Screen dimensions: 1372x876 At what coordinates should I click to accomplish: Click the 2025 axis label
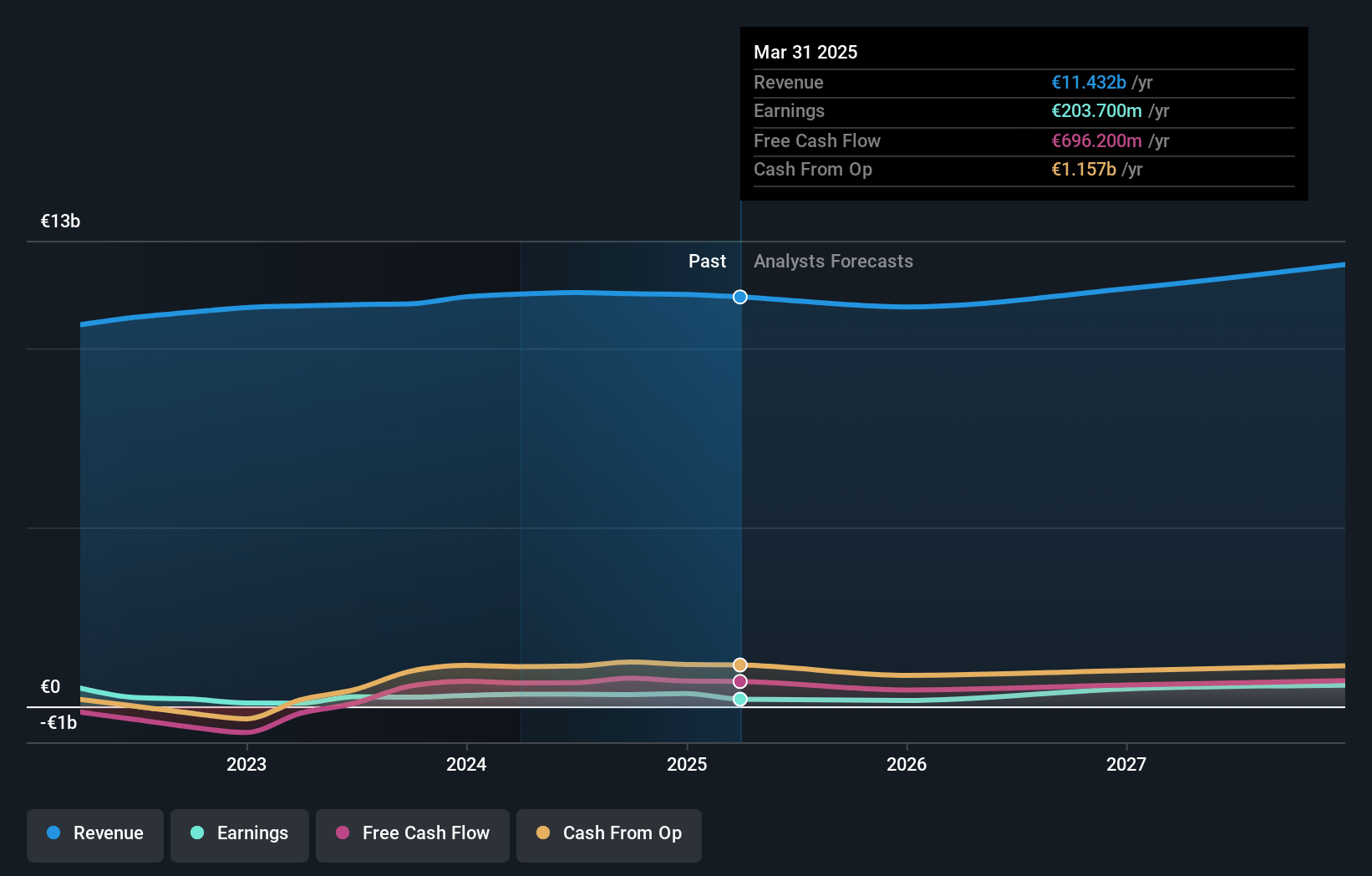coord(687,764)
